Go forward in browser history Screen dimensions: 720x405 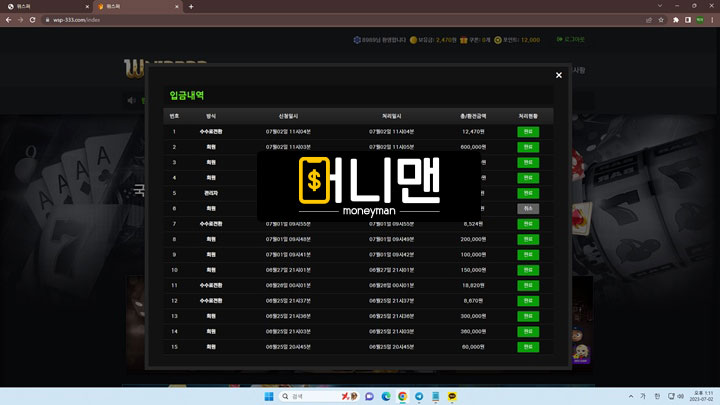(20, 20)
